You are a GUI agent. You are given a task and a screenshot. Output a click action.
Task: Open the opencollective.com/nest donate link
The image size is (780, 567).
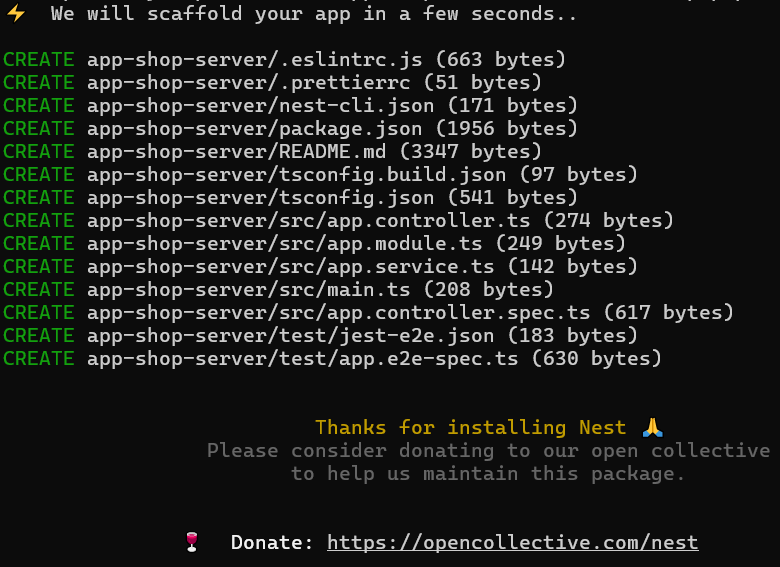click(x=512, y=543)
